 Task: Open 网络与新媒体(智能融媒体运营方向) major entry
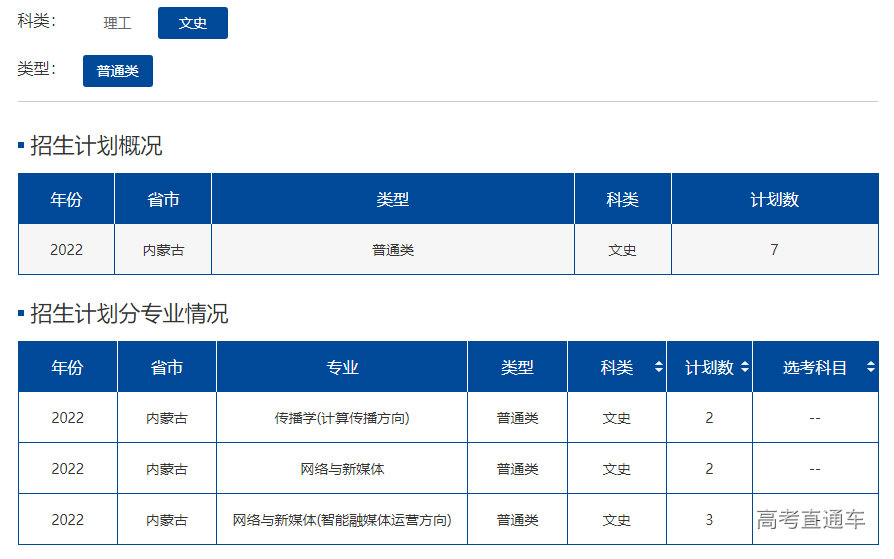(x=342, y=520)
